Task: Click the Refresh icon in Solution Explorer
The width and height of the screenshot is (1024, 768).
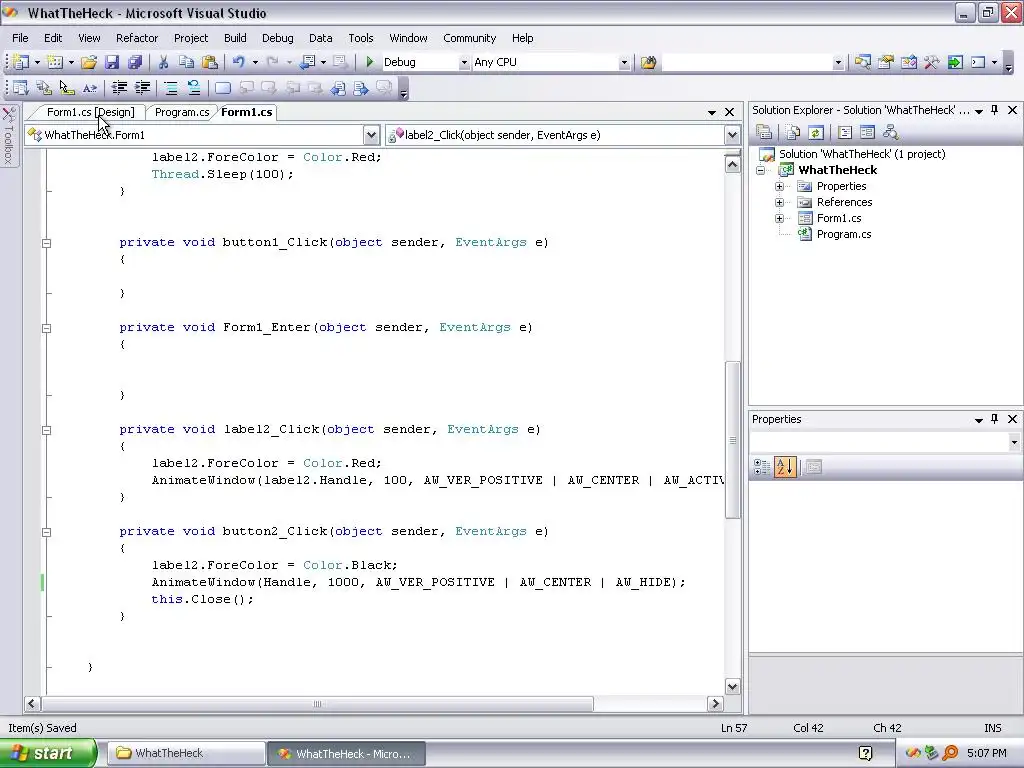Action: [816, 133]
